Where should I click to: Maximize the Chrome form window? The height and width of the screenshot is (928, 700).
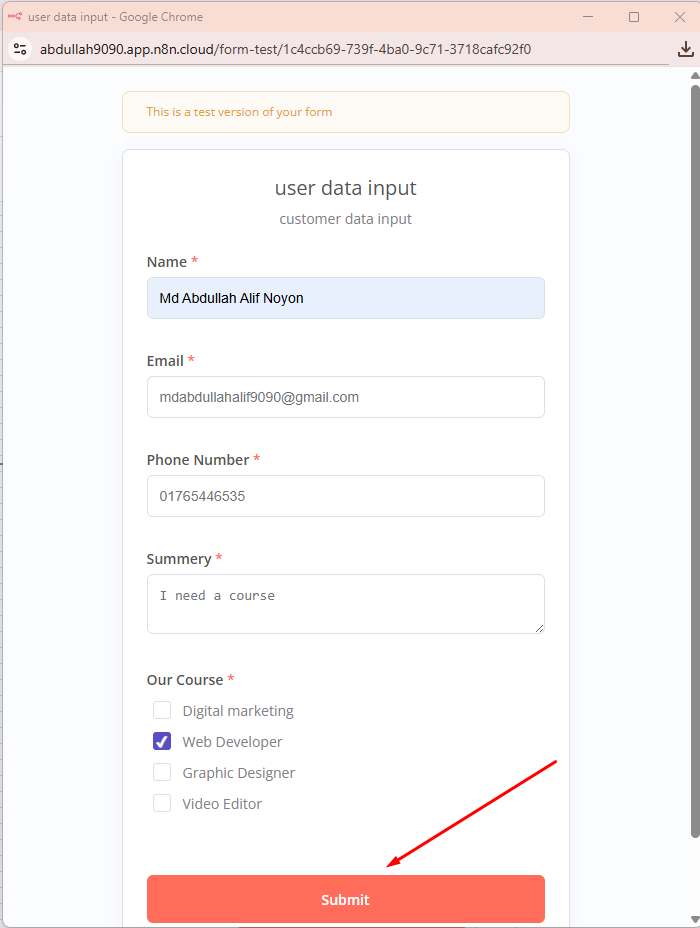click(634, 17)
